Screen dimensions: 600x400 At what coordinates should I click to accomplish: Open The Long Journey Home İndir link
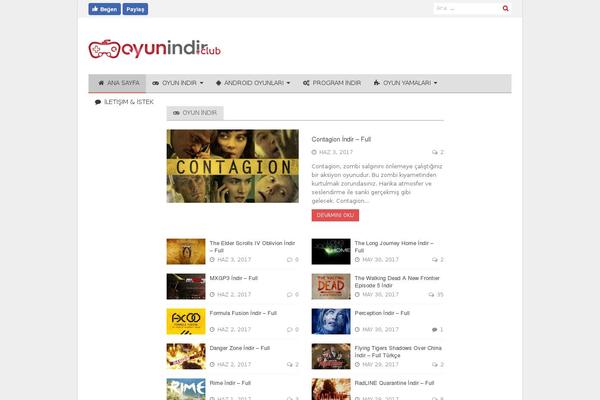point(394,247)
